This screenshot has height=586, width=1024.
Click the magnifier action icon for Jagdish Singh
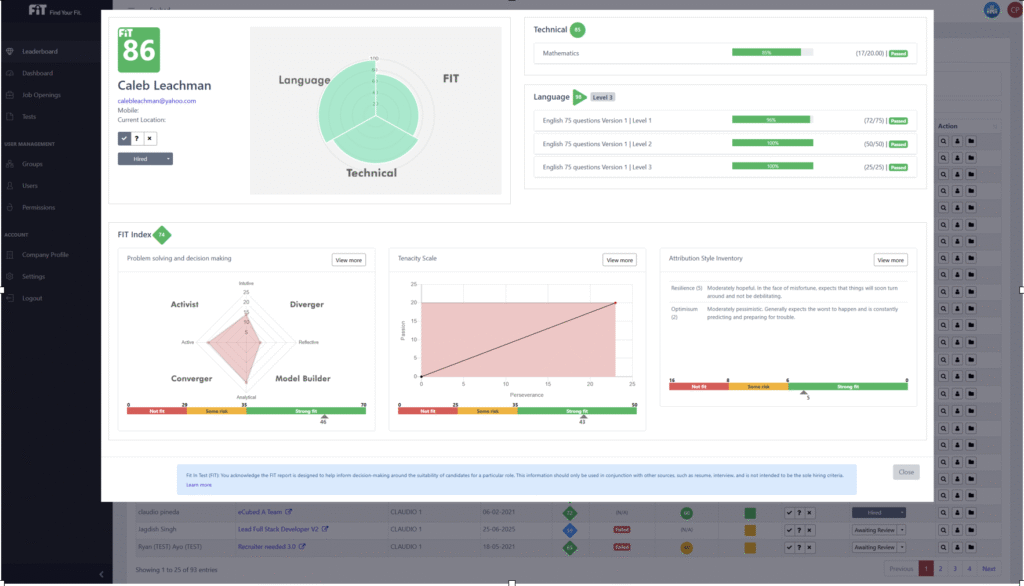[945, 530]
